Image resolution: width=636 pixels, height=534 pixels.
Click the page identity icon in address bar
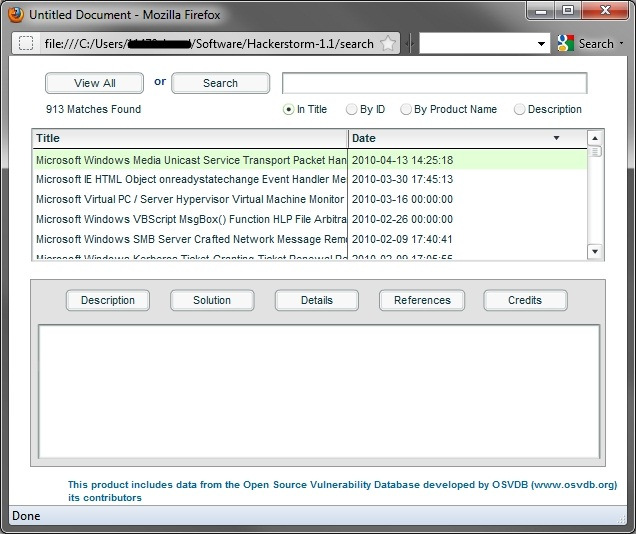tap(26, 43)
